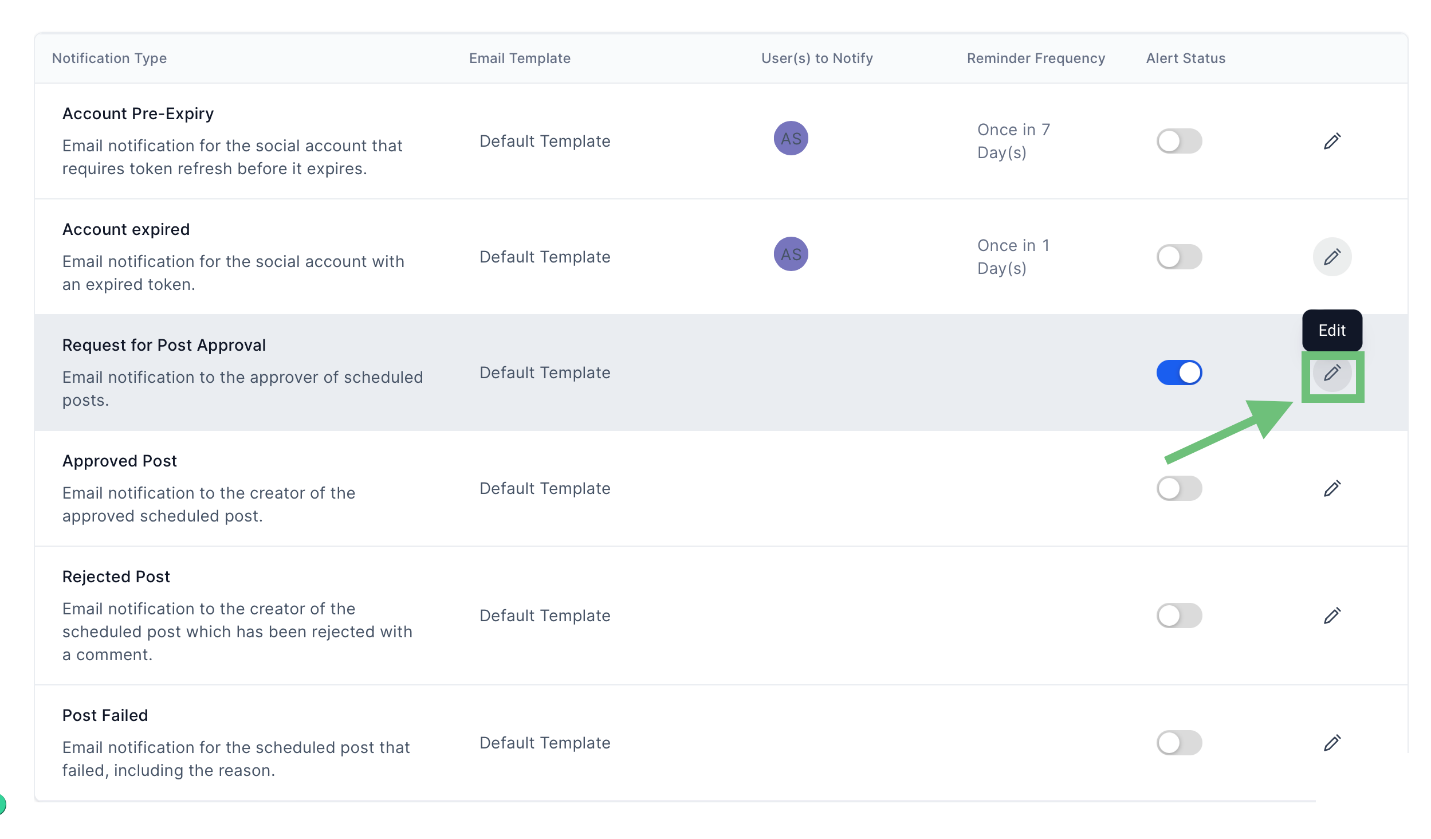Turn on Account expired alert switch
This screenshot has height=839, width=1431.
(x=1179, y=257)
